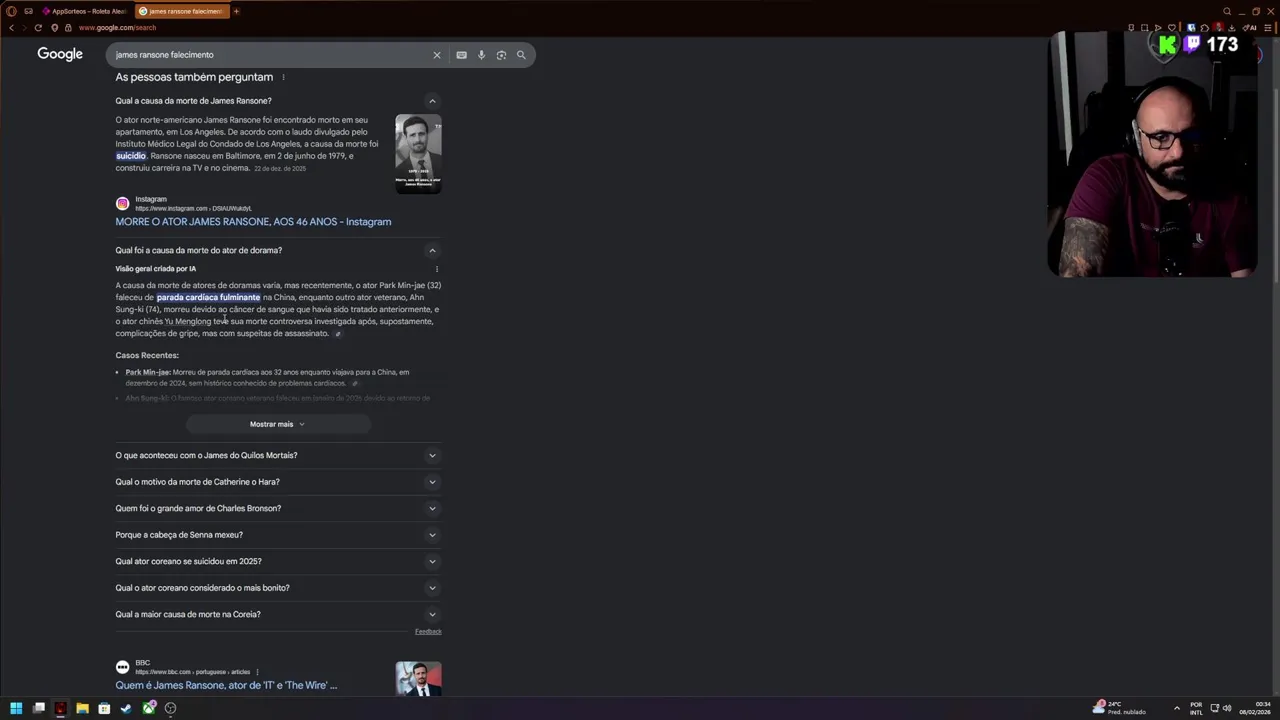Open a new browser tab with plus
Viewport: 1280px width, 720px height.
[x=237, y=11]
